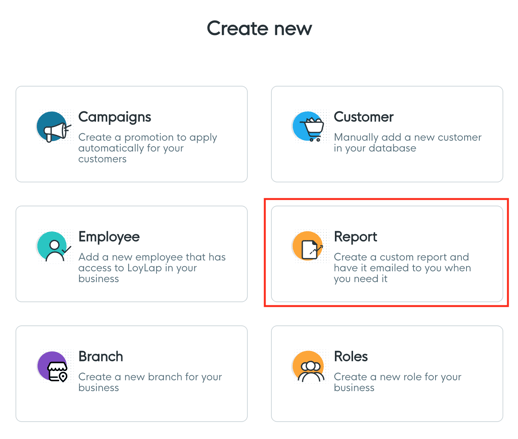The width and height of the screenshot is (518, 439).
Task: Click the purple Branch storefront icon
Action: point(53,366)
